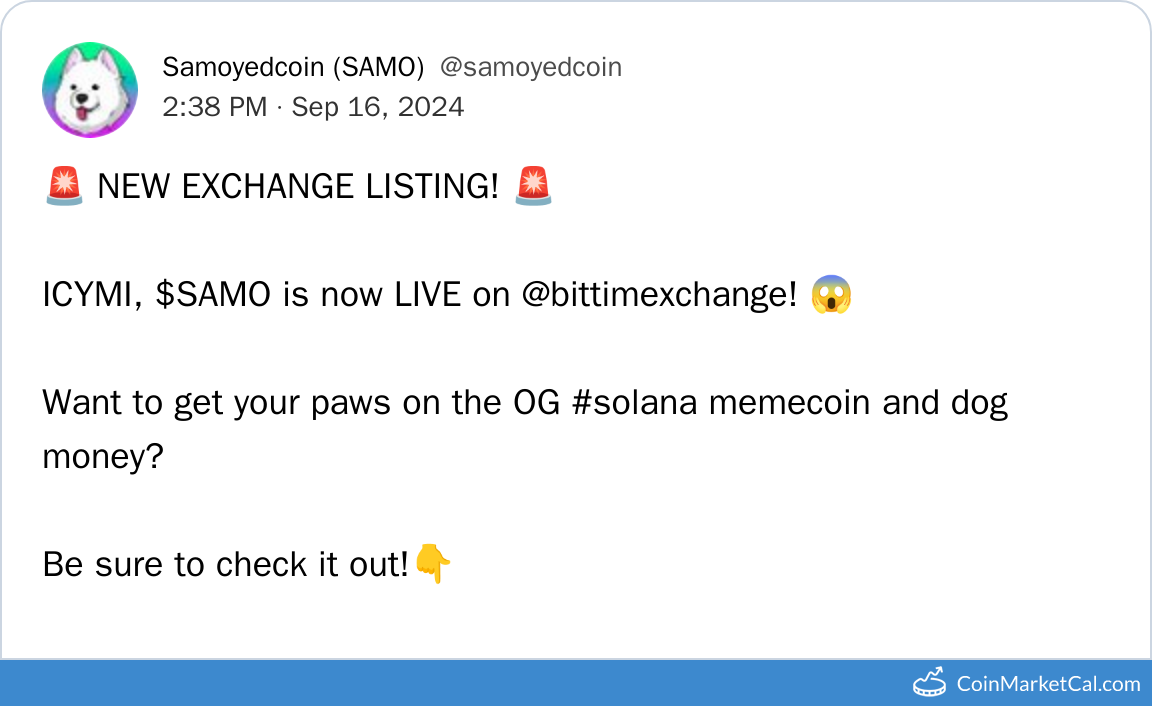The image size is (1152, 706).
Task: Click the Sep 16, 2024 date
Action: [378, 107]
